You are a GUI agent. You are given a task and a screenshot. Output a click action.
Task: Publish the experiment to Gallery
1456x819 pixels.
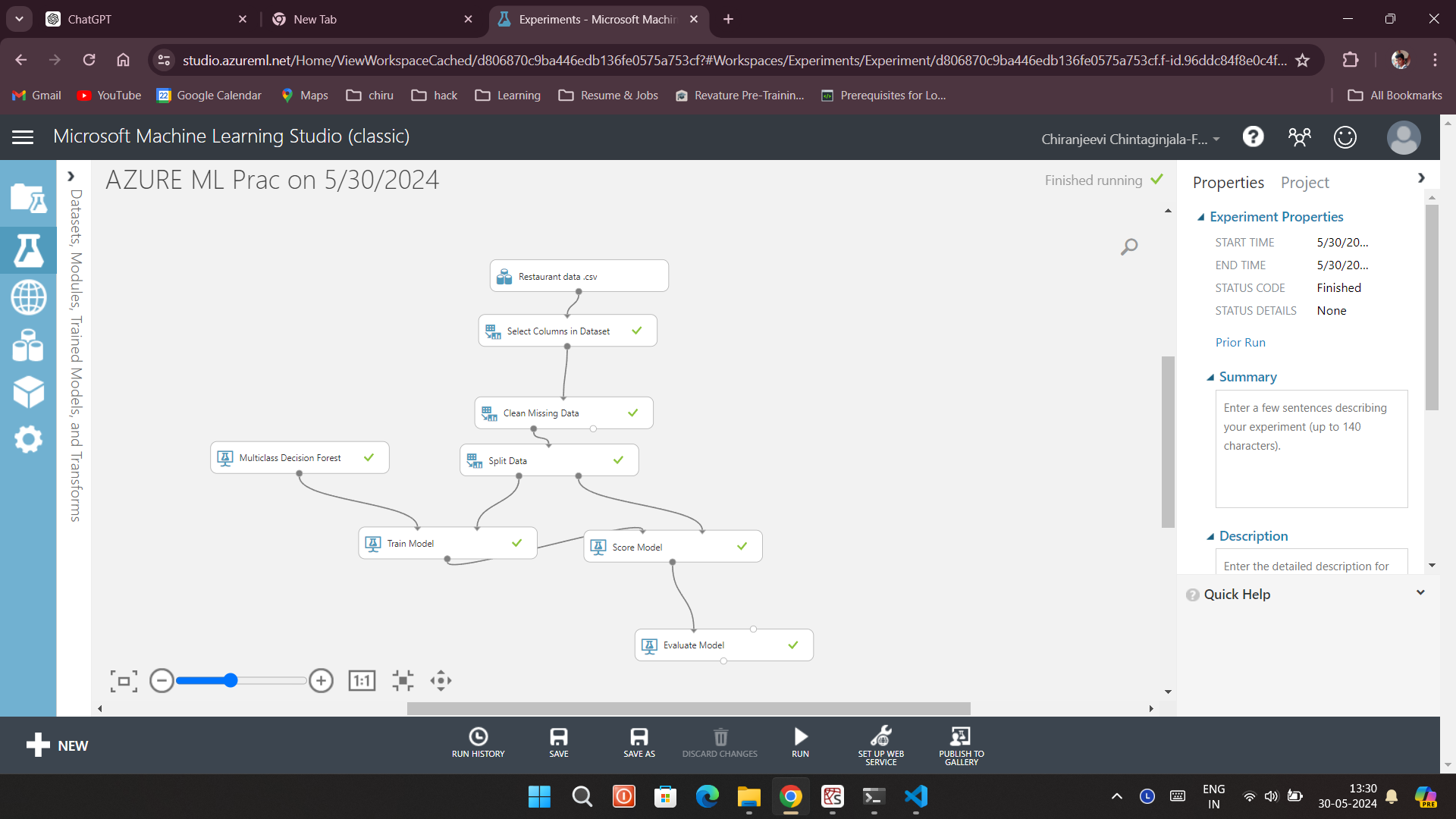pos(962,745)
